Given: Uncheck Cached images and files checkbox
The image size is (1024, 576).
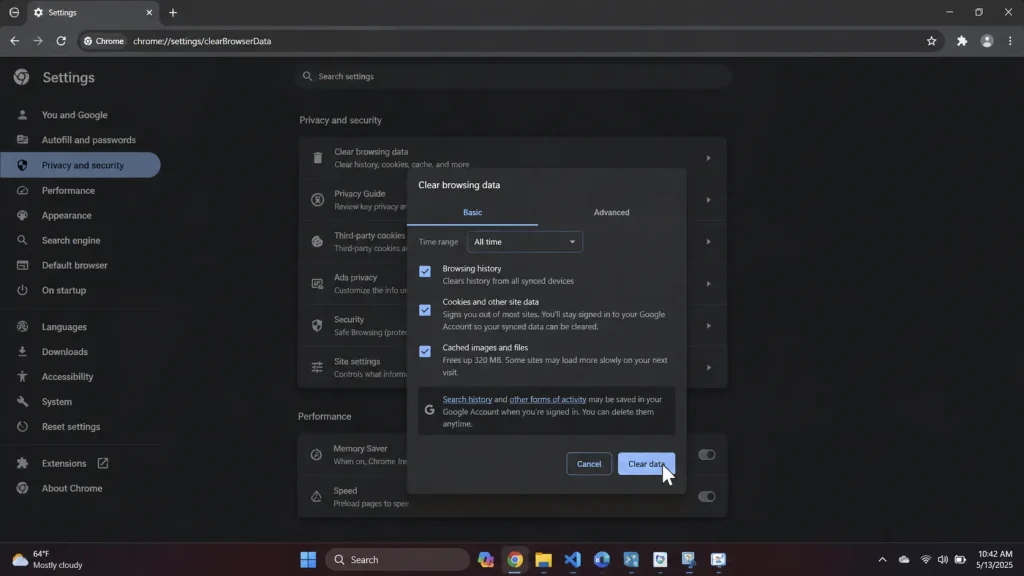Looking at the screenshot, I should (x=424, y=351).
